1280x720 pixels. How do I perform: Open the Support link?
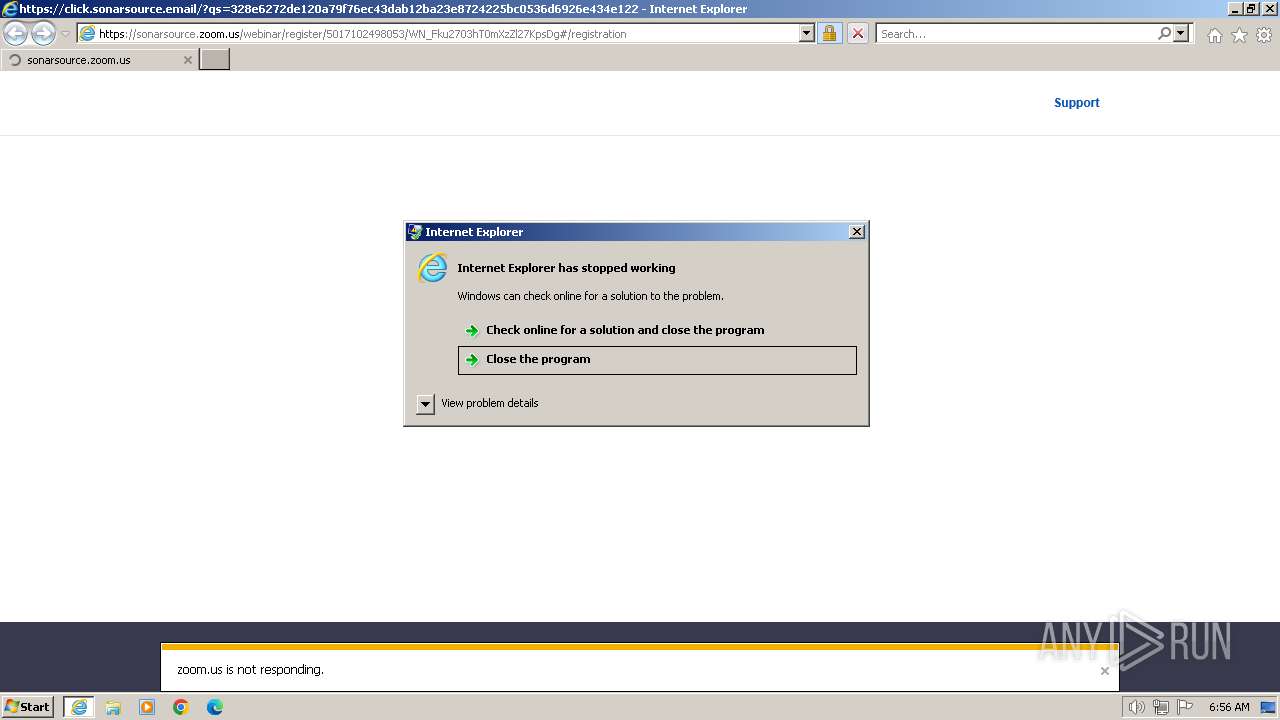[x=1076, y=103]
